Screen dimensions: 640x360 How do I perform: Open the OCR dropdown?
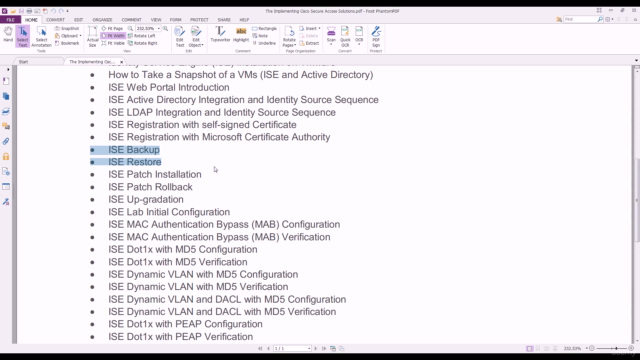click(x=359, y=36)
